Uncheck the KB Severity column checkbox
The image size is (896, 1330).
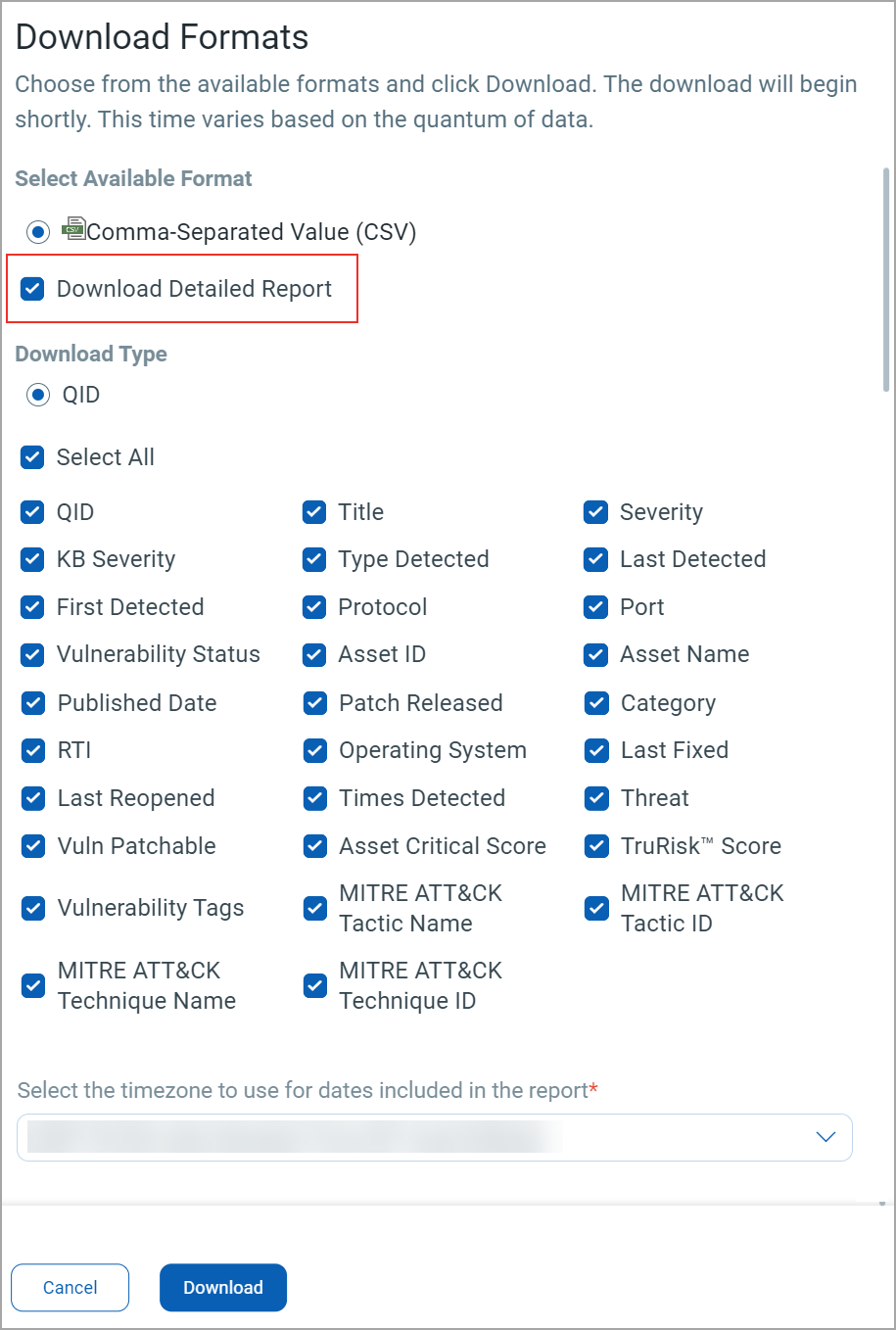pyautogui.click(x=33, y=559)
